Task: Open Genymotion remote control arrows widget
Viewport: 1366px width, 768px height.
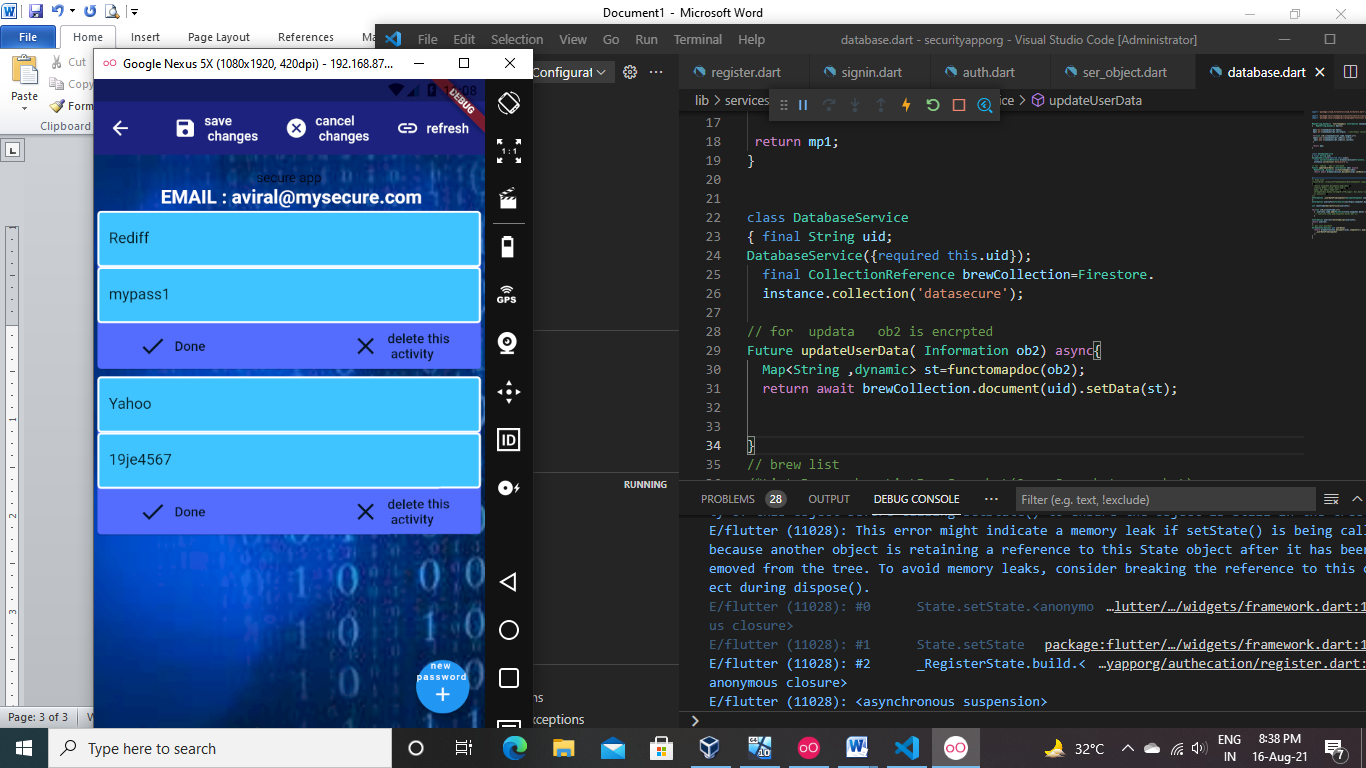Action: pyautogui.click(x=508, y=391)
